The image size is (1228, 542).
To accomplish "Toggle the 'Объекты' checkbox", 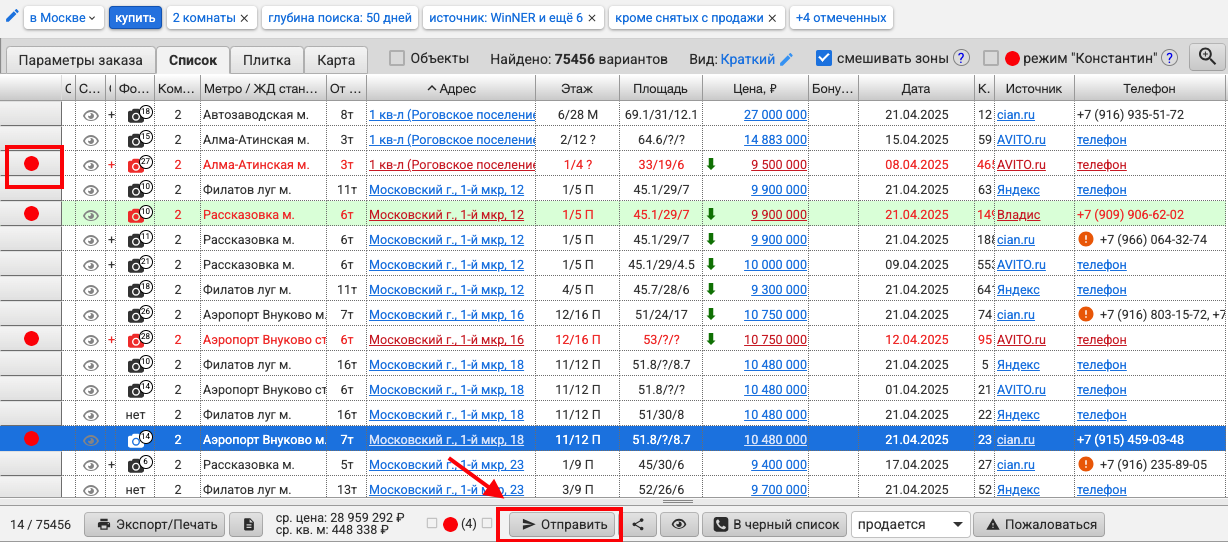I will [x=397, y=58].
